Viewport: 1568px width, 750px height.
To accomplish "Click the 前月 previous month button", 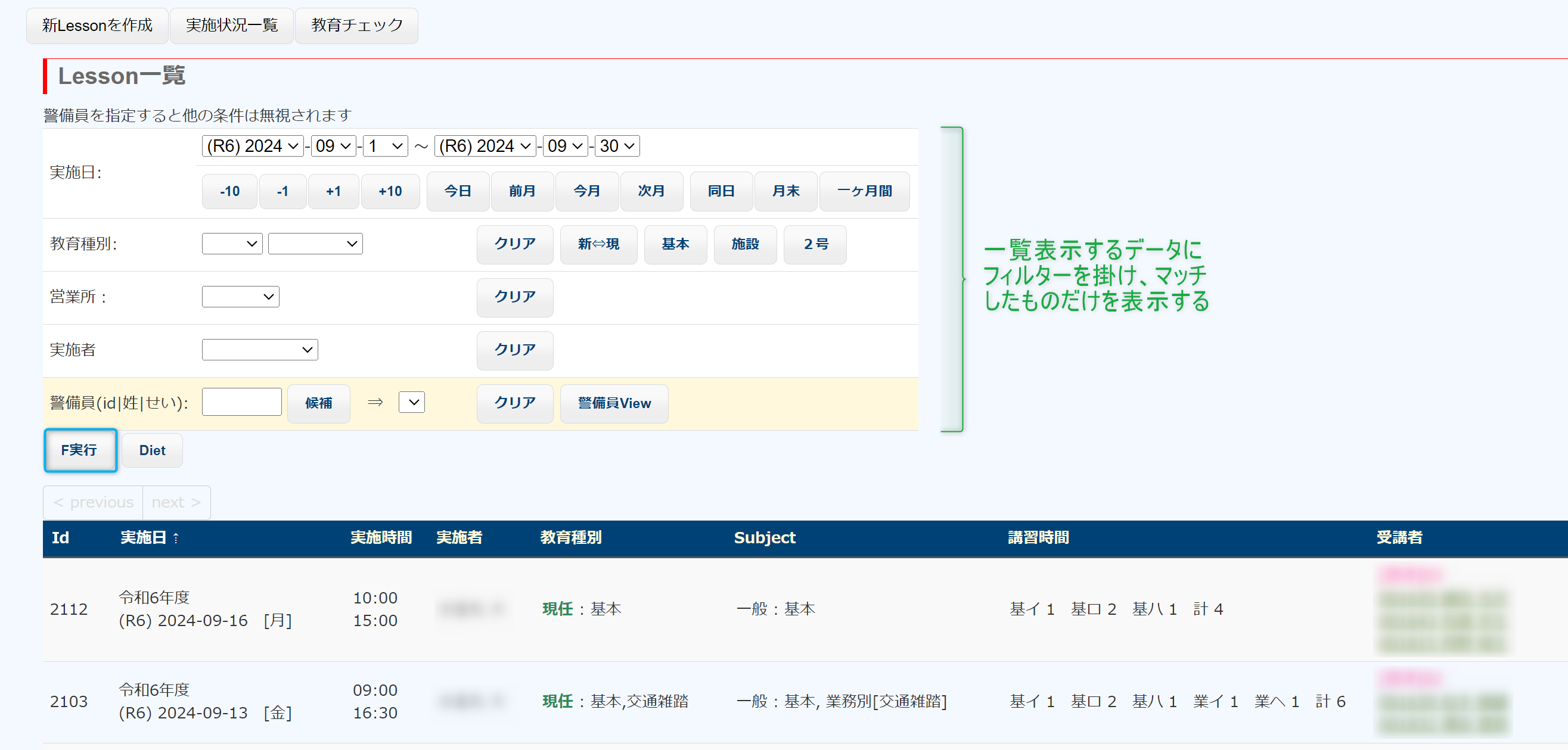I will click(521, 191).
